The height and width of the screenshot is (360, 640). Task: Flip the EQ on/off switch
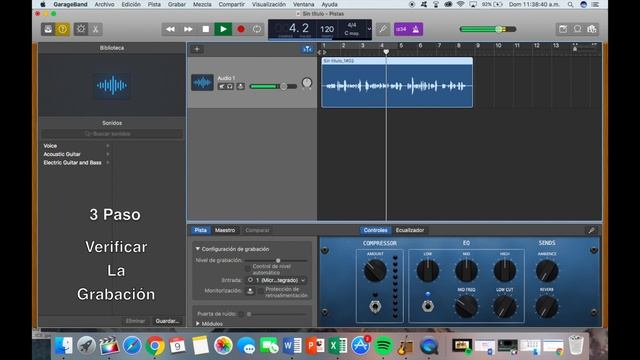(x=427, y=306)
